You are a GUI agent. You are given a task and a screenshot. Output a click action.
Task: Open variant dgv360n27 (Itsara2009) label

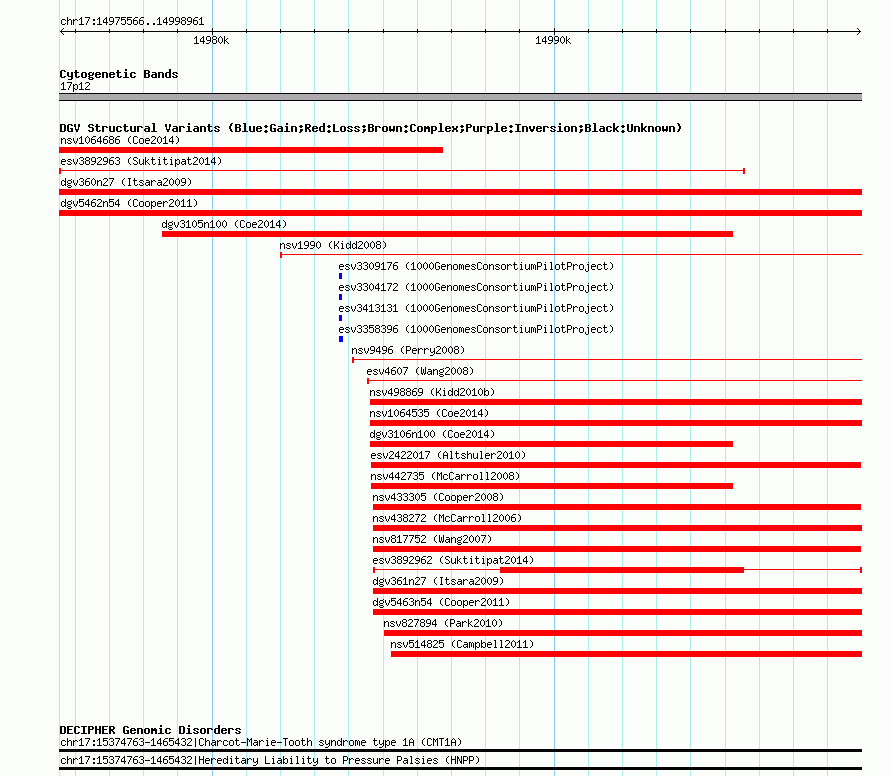point(126,182)
